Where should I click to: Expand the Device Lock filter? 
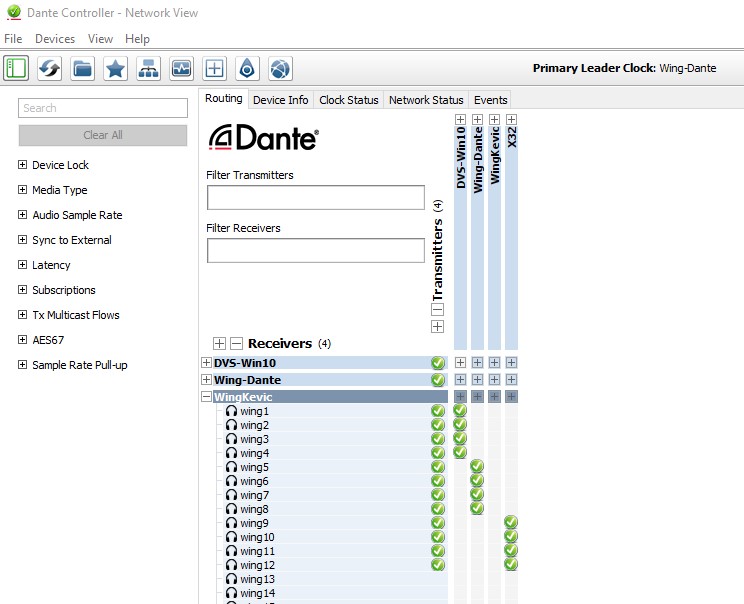pos(22,165)
